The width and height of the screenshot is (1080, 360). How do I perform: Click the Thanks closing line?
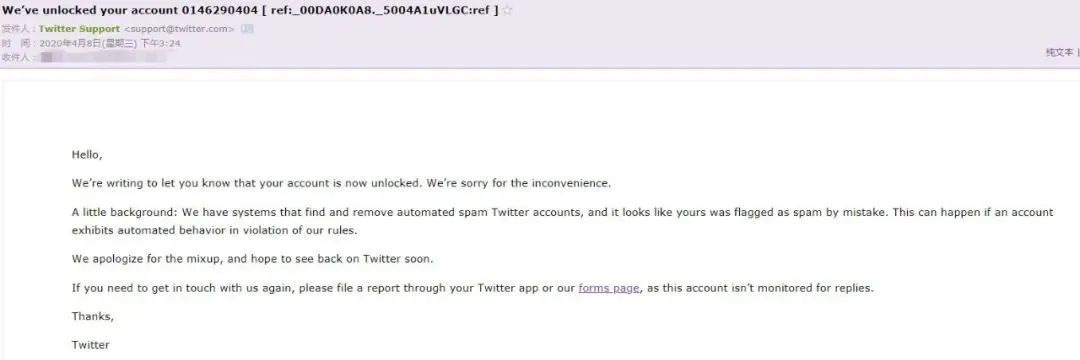tap(93, 317)
